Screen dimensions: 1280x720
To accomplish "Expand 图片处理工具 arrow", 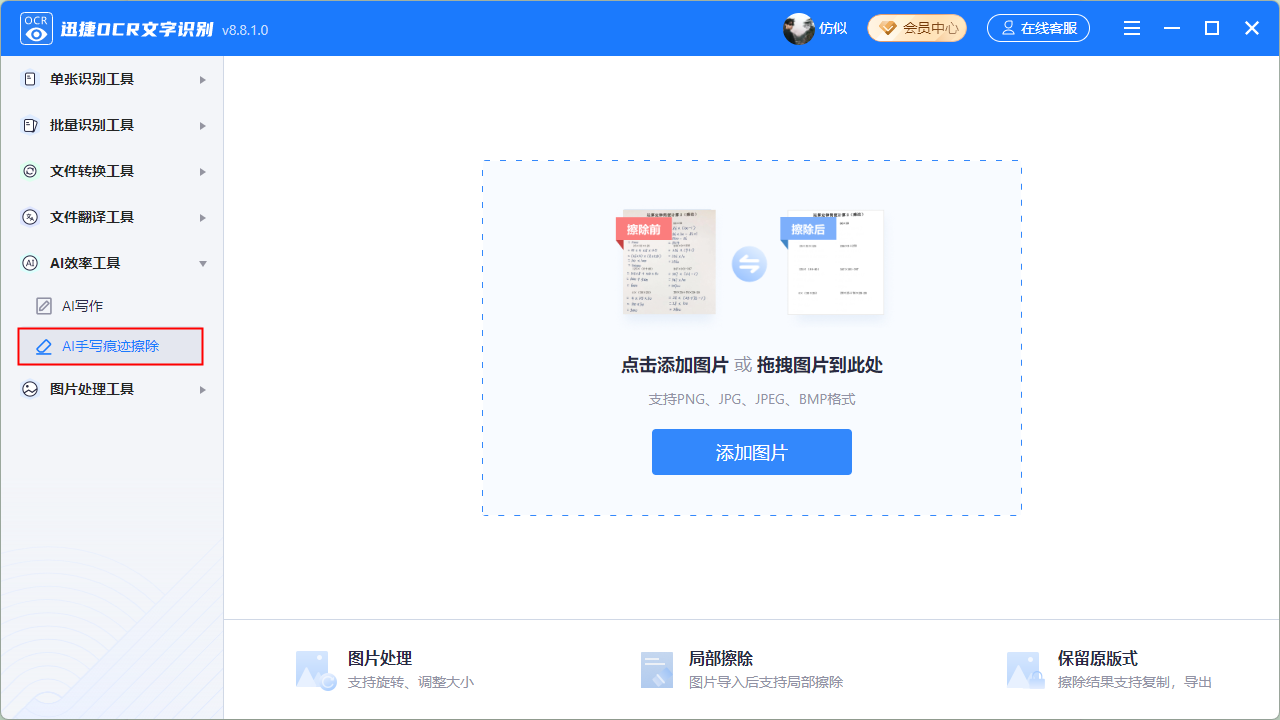I will pyautogui.click(x=203, y=389).
